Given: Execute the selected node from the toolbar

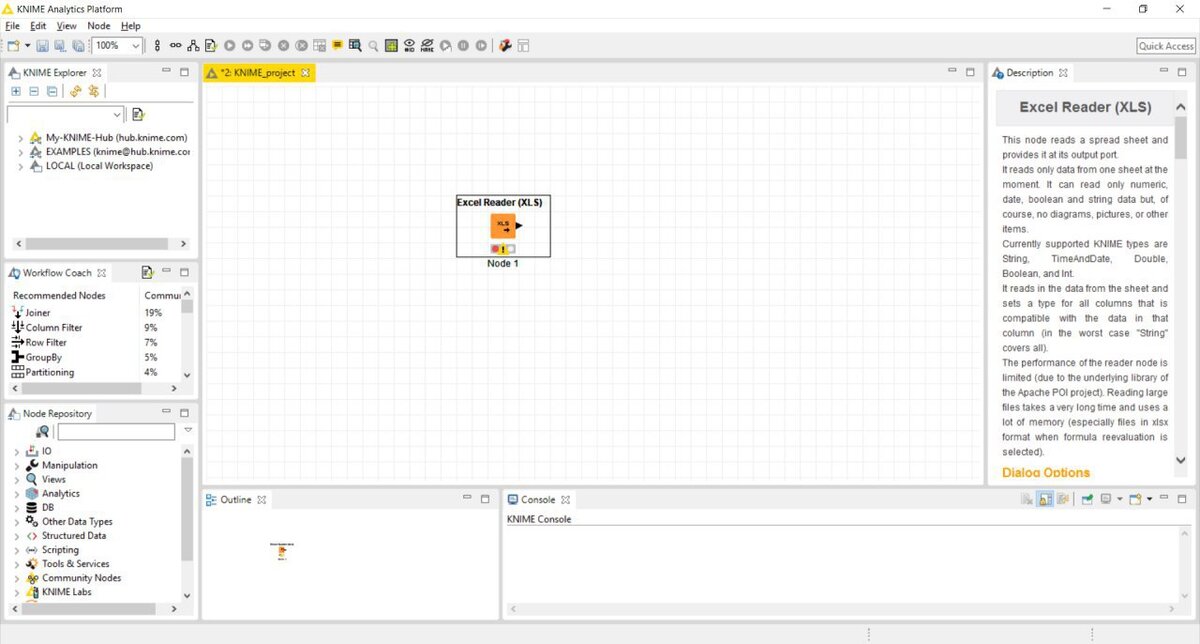Looking at the screenshot, I should [x=229, y=45].
